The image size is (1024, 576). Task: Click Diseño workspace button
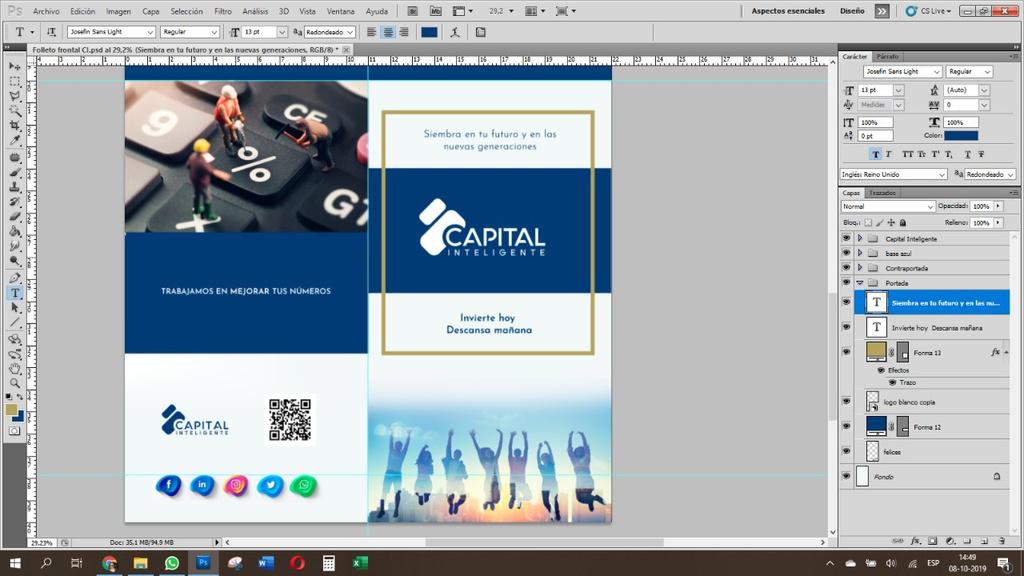point(852,11)
